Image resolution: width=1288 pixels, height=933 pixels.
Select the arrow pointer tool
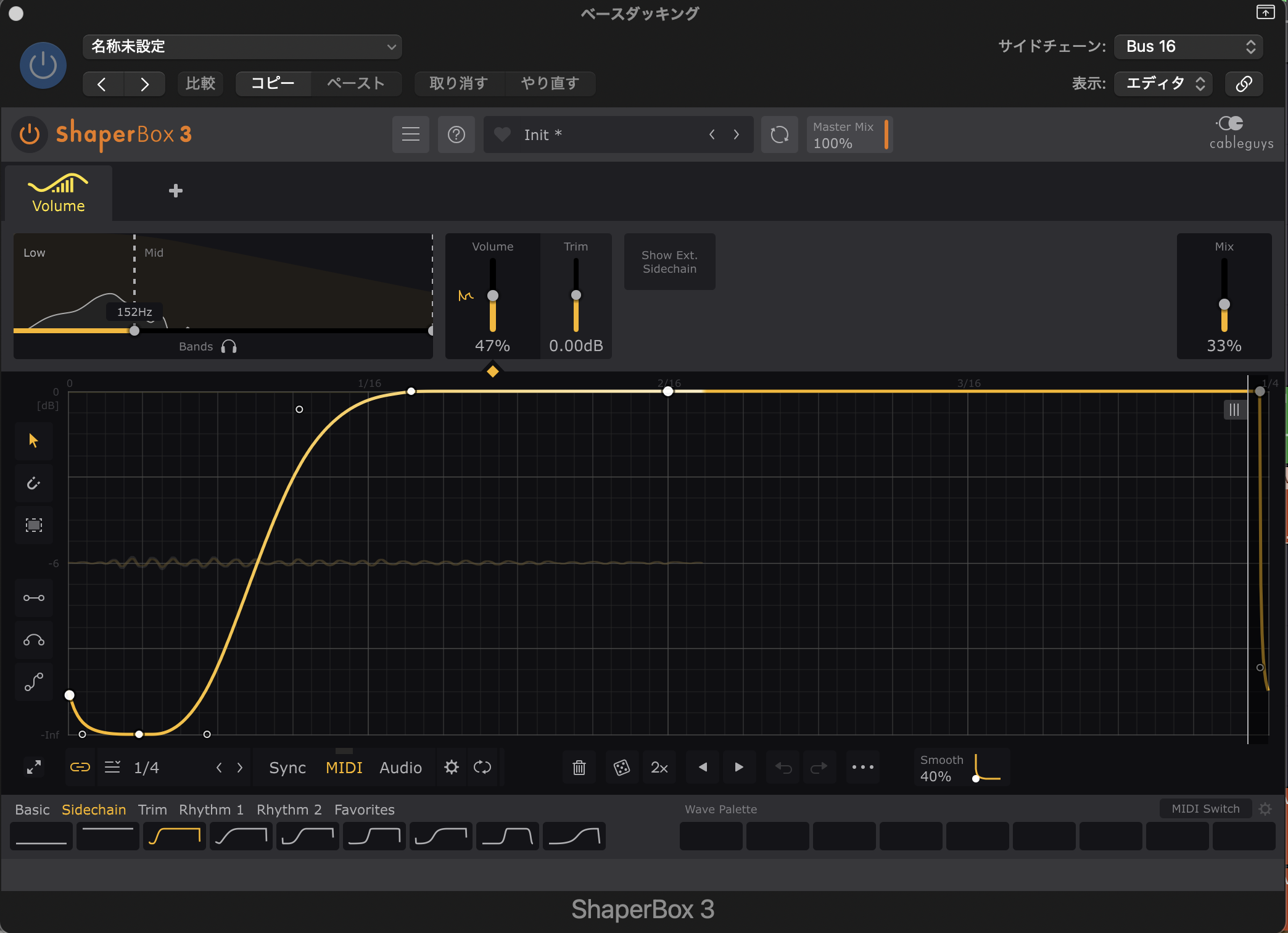34,441
